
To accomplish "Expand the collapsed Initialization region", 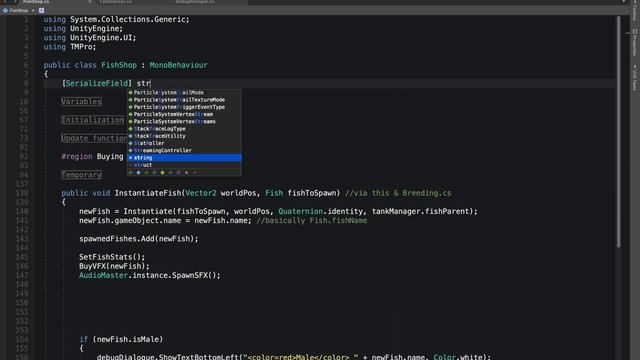I will (93, 120).
